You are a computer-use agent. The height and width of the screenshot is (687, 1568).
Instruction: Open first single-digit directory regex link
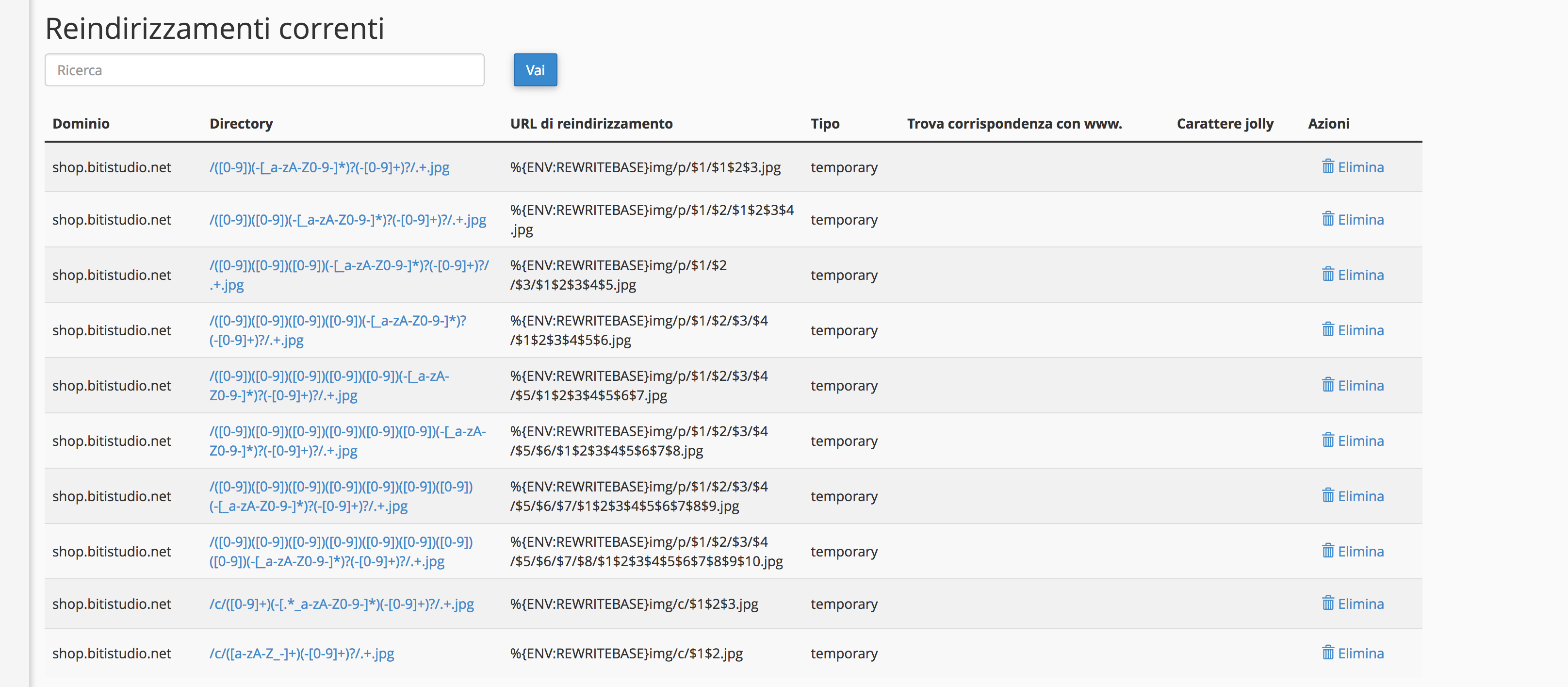coord(329,167)
